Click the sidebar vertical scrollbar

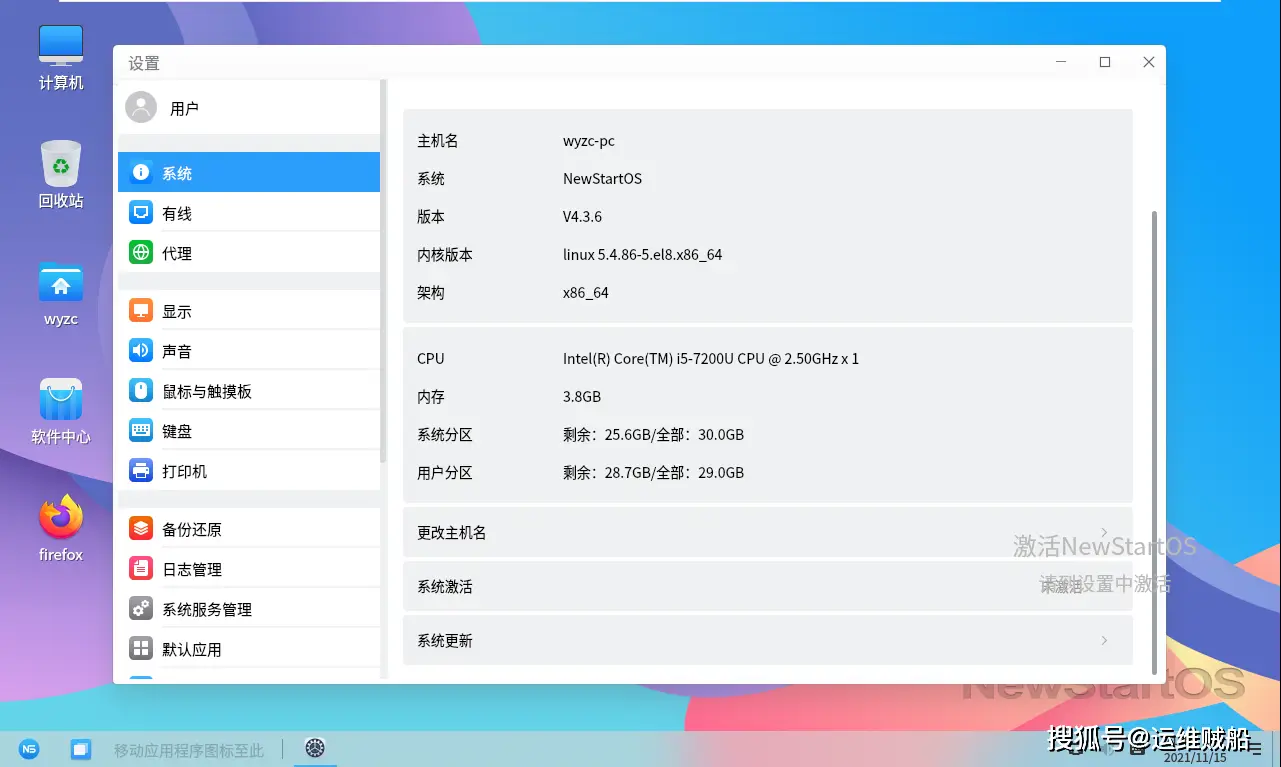coord(384,270)
